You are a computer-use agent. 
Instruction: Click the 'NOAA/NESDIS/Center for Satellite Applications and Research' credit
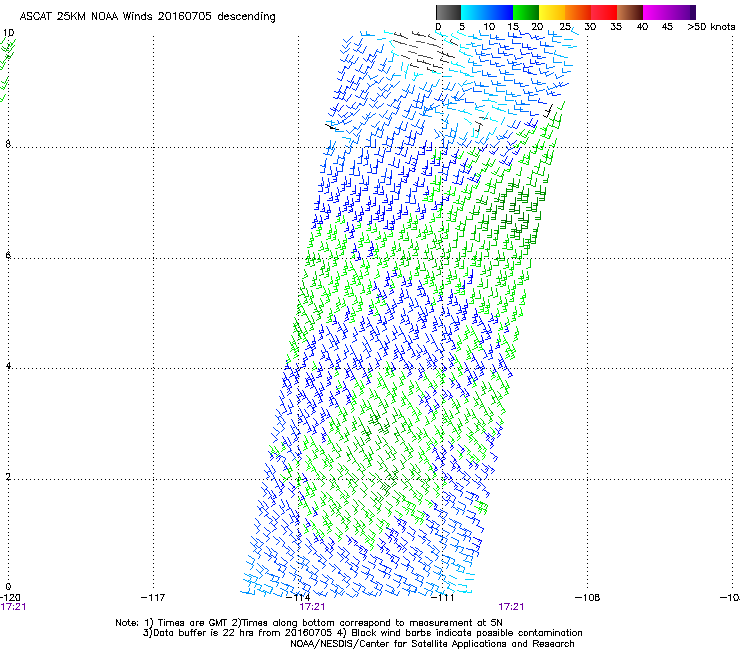[x=432, y=644]
